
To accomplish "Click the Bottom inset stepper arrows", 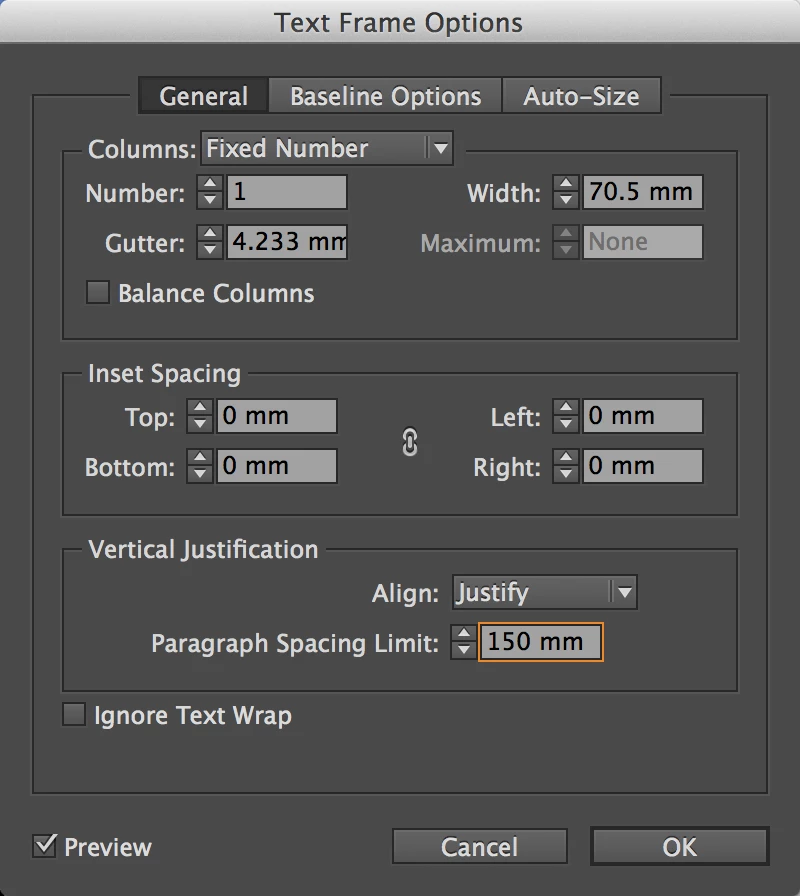I will [199, 466].
